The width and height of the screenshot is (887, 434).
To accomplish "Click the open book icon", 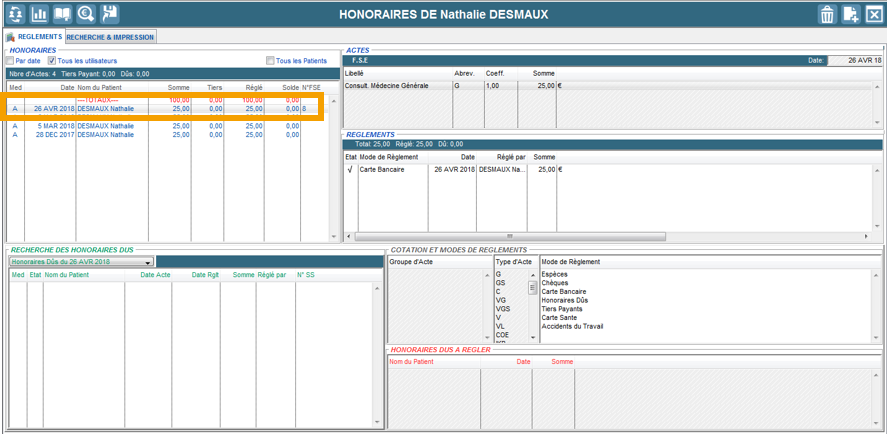I will tap(62, 14).
